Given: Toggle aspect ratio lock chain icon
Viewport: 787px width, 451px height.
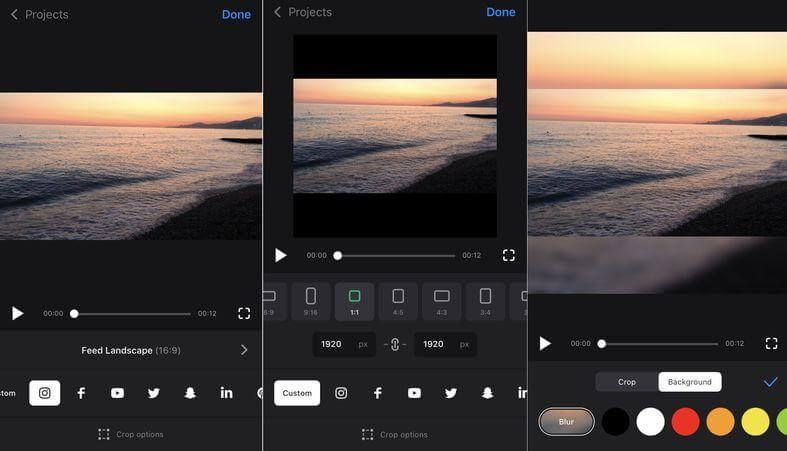Looking at the screenshot, I should pos(395,344).
